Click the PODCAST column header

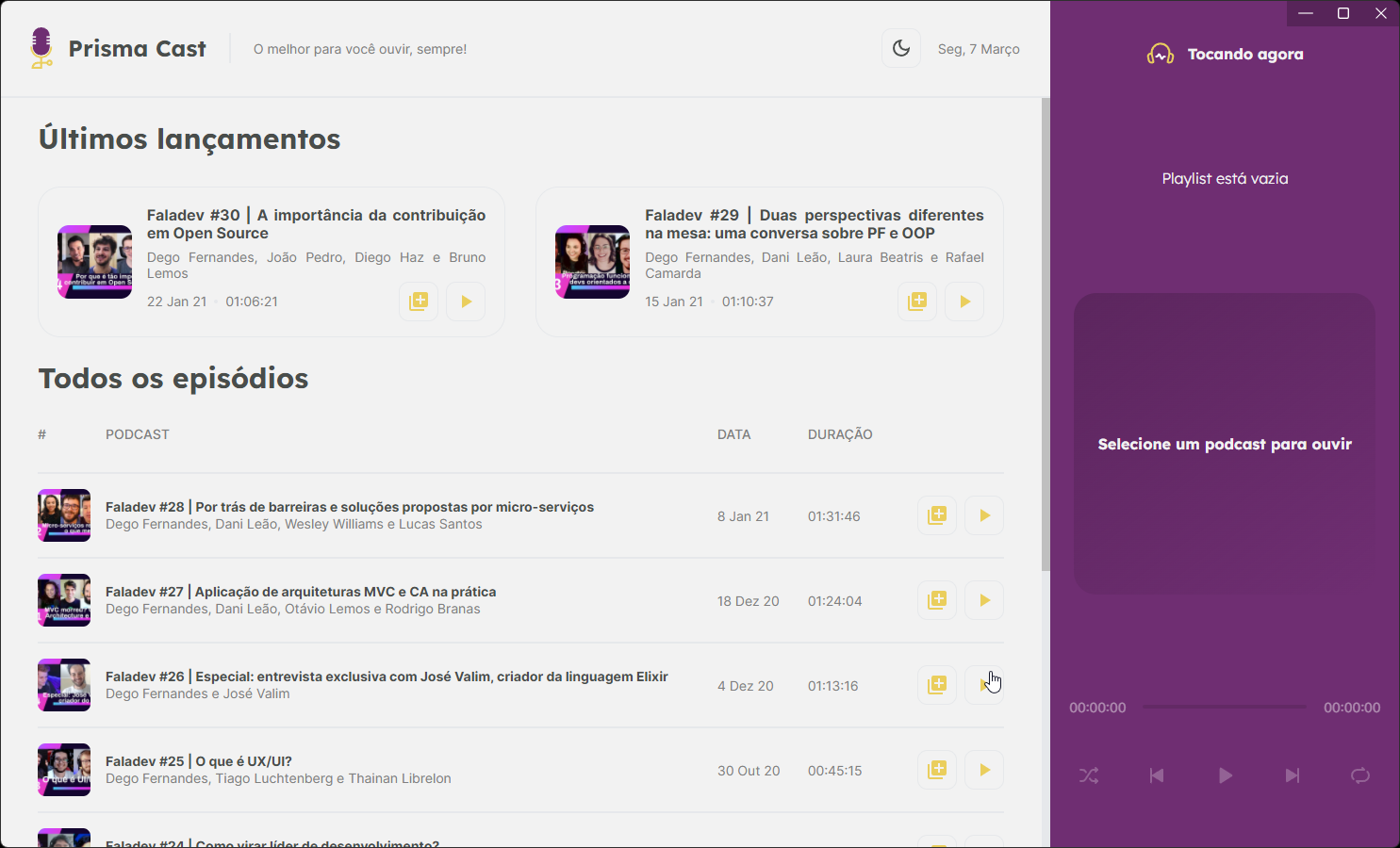138,434
